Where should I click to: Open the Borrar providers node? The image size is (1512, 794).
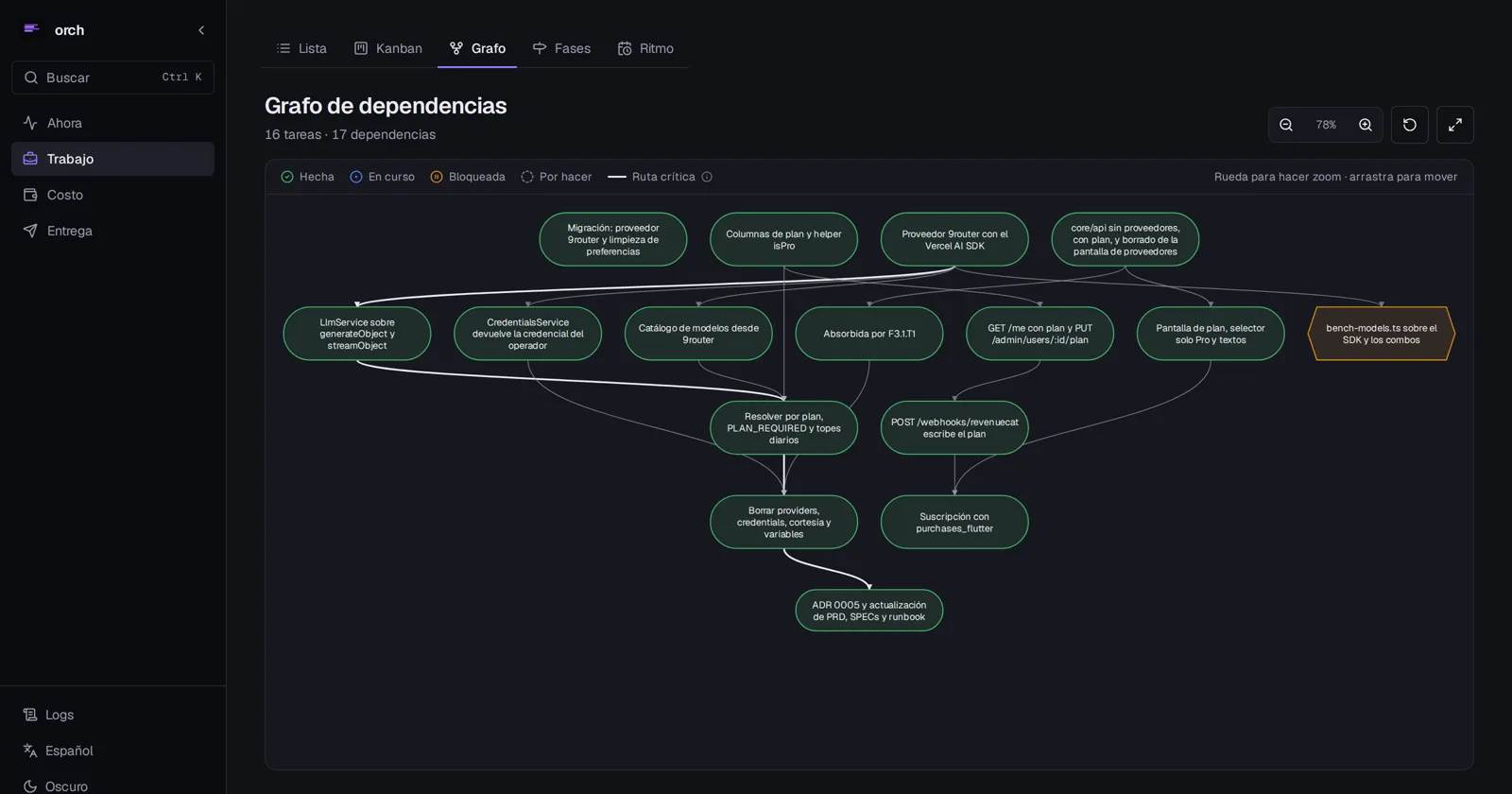click(783, 522)
